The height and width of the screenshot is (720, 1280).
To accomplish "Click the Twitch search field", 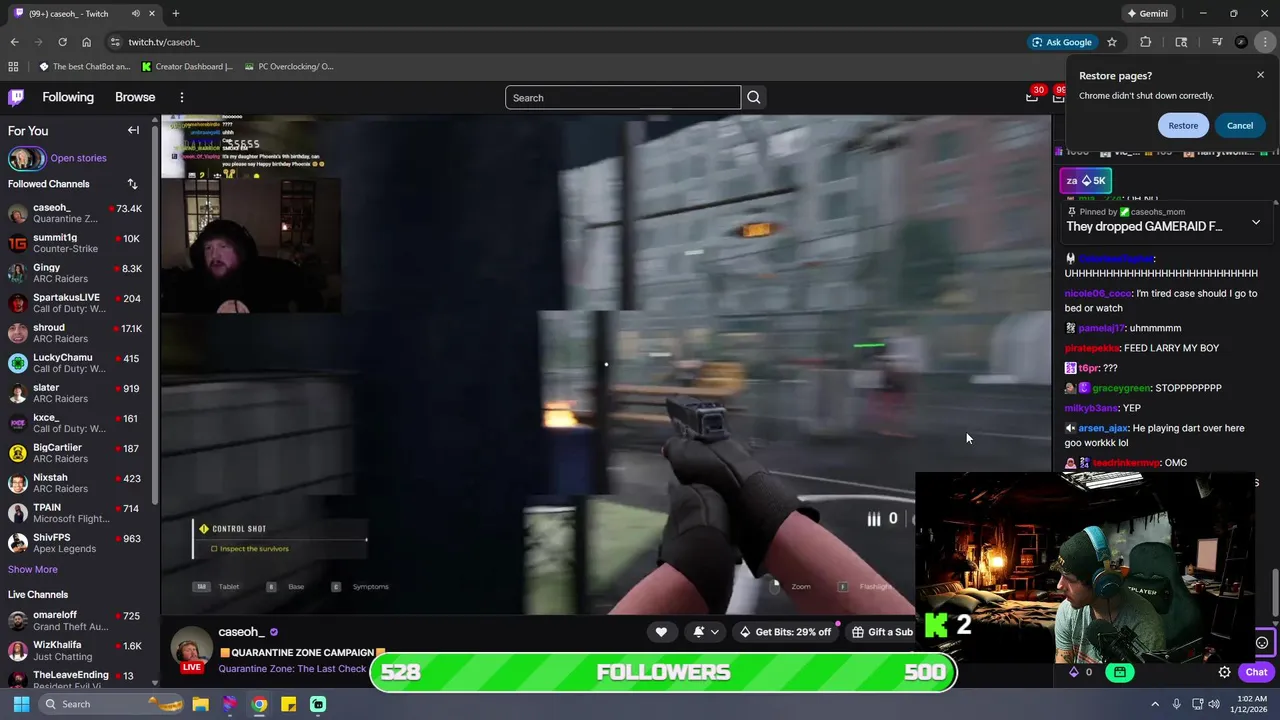I will coord(623,97).
